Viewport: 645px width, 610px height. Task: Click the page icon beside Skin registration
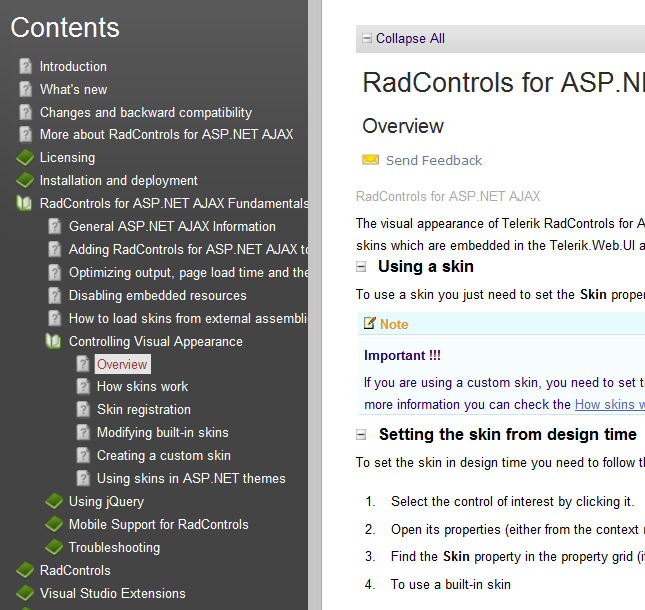tap(83, 410)
